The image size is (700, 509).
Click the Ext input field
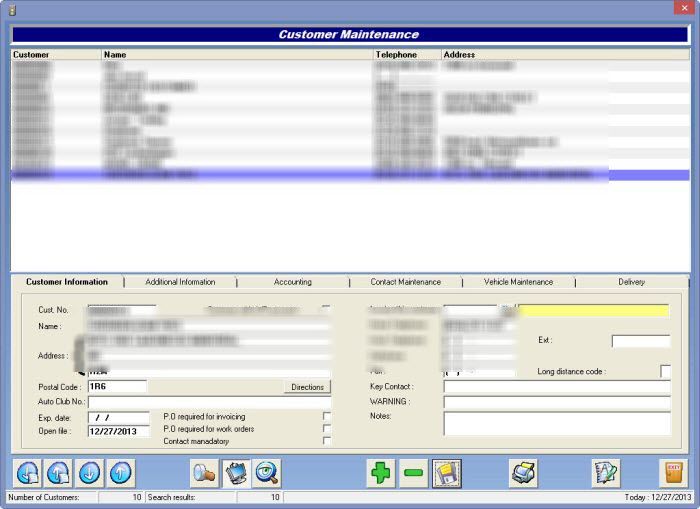641,341
